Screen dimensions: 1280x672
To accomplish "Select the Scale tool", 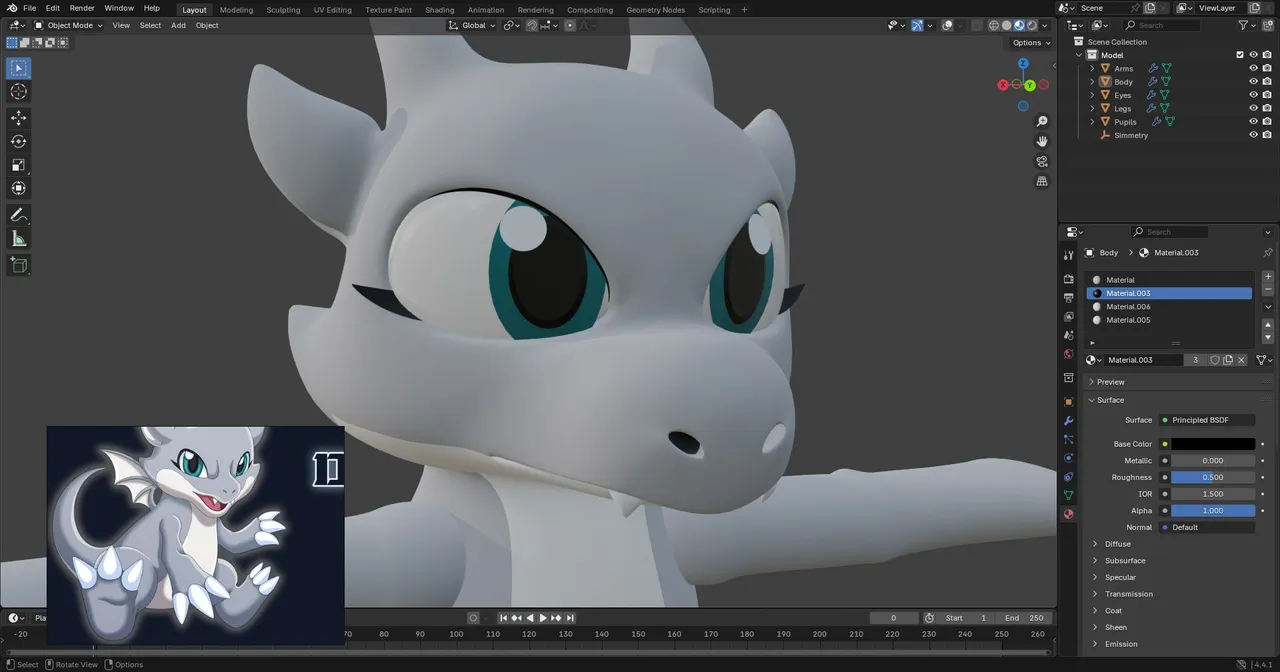I will (19, 165).
